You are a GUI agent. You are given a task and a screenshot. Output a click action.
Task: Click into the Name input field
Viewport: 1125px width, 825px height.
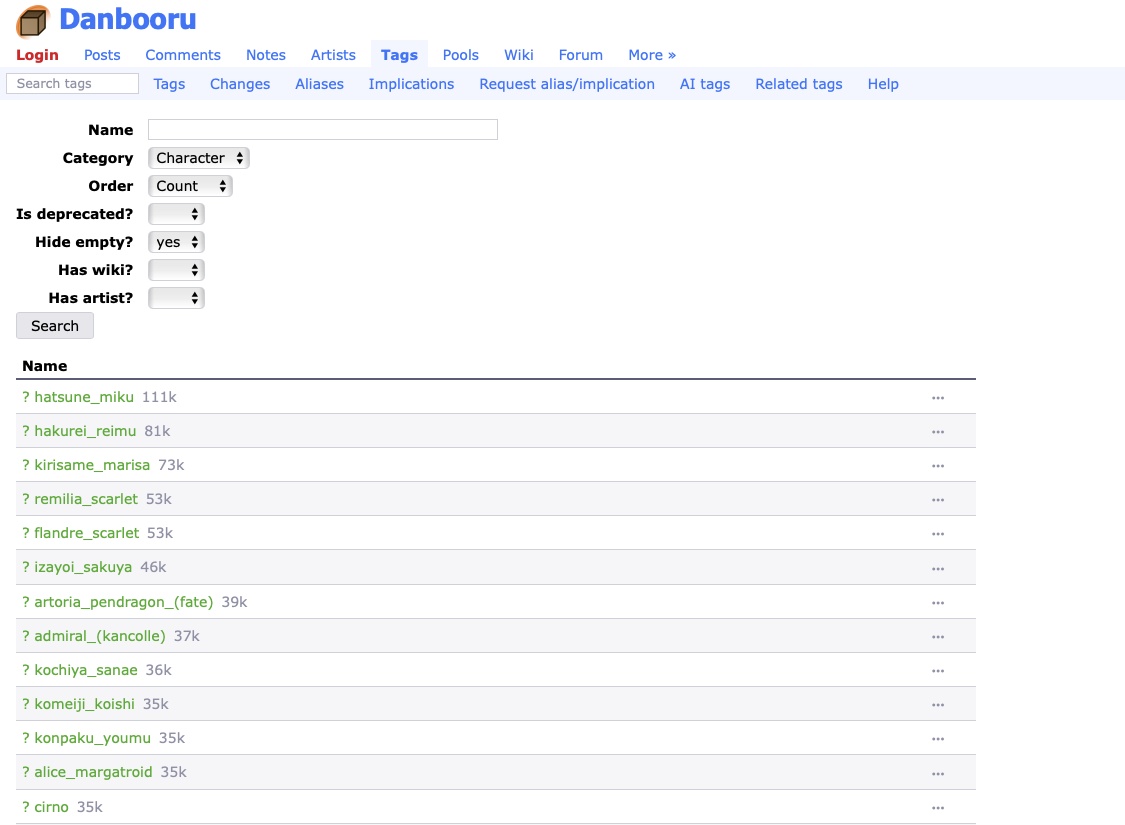tap(323, 130)
